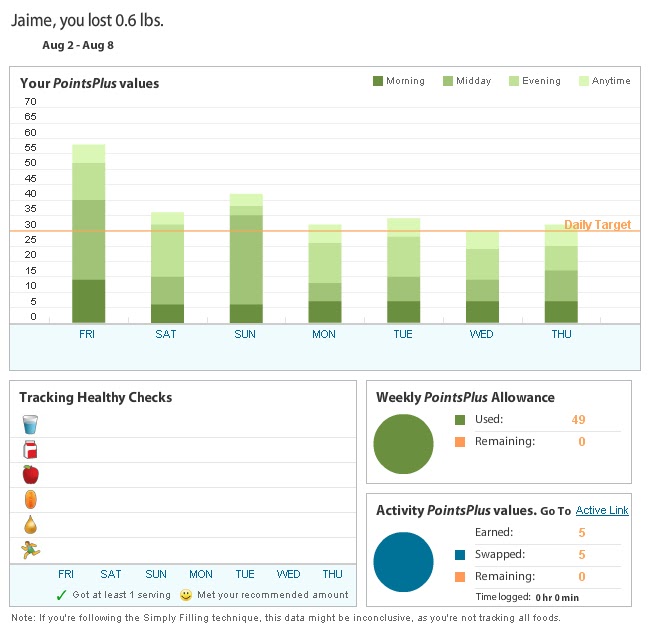Click the Daily Target line label
The image size is (650, 630).
click(597, 225)
